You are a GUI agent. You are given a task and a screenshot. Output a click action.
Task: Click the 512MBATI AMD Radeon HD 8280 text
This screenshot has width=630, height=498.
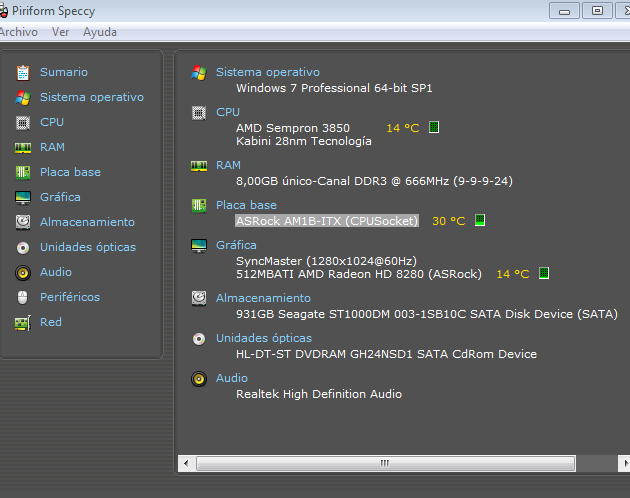[x=329, y=274]
